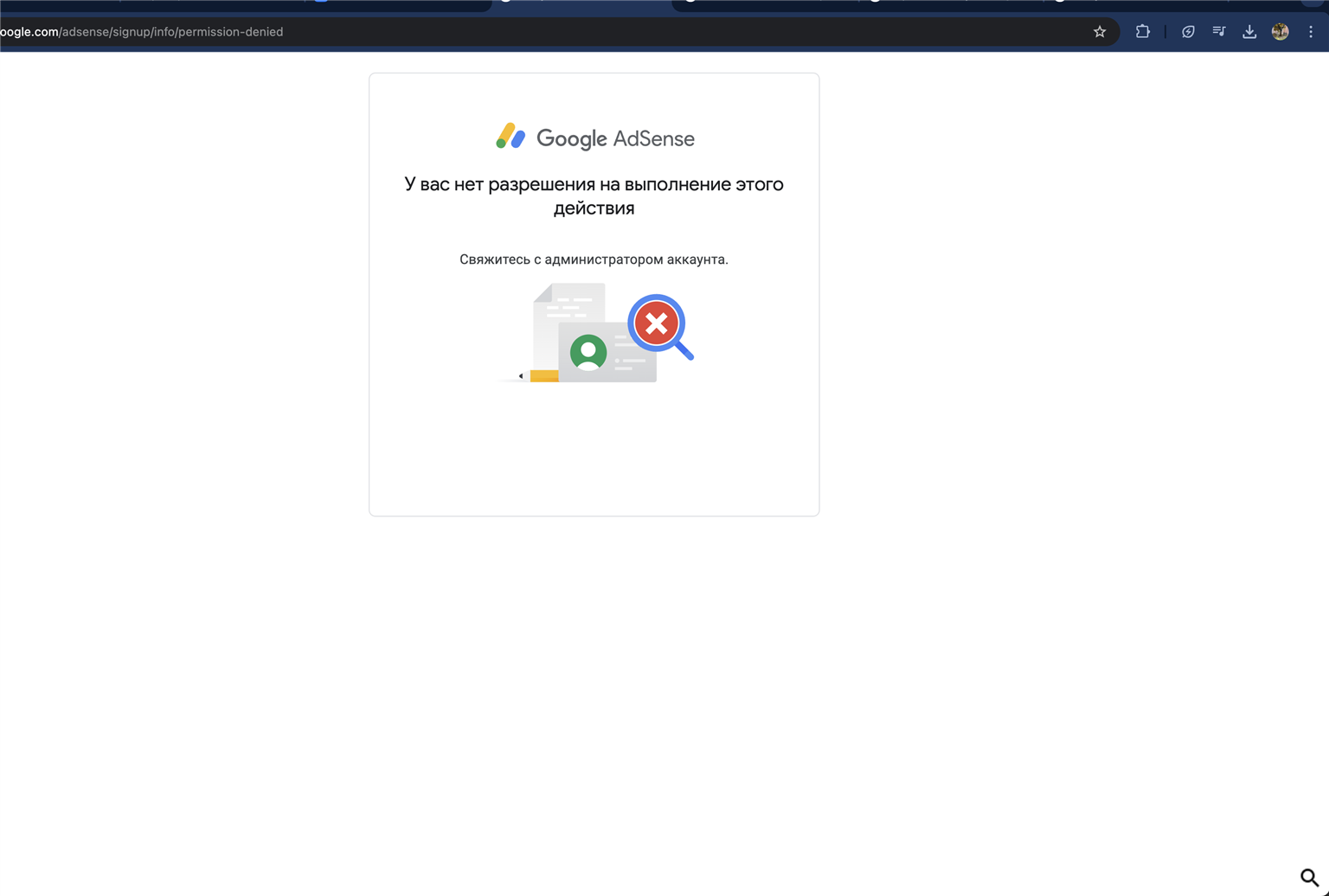Click the Google AdSense logo

coord(594,138)
